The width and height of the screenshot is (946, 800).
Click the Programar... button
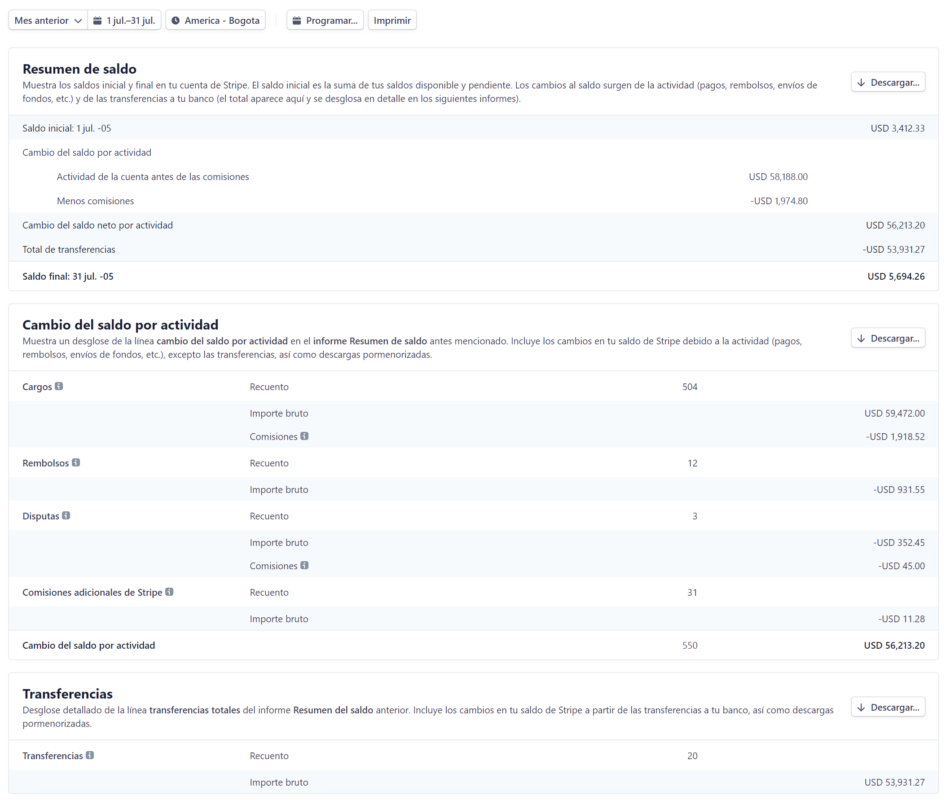(x=325, y=20)
